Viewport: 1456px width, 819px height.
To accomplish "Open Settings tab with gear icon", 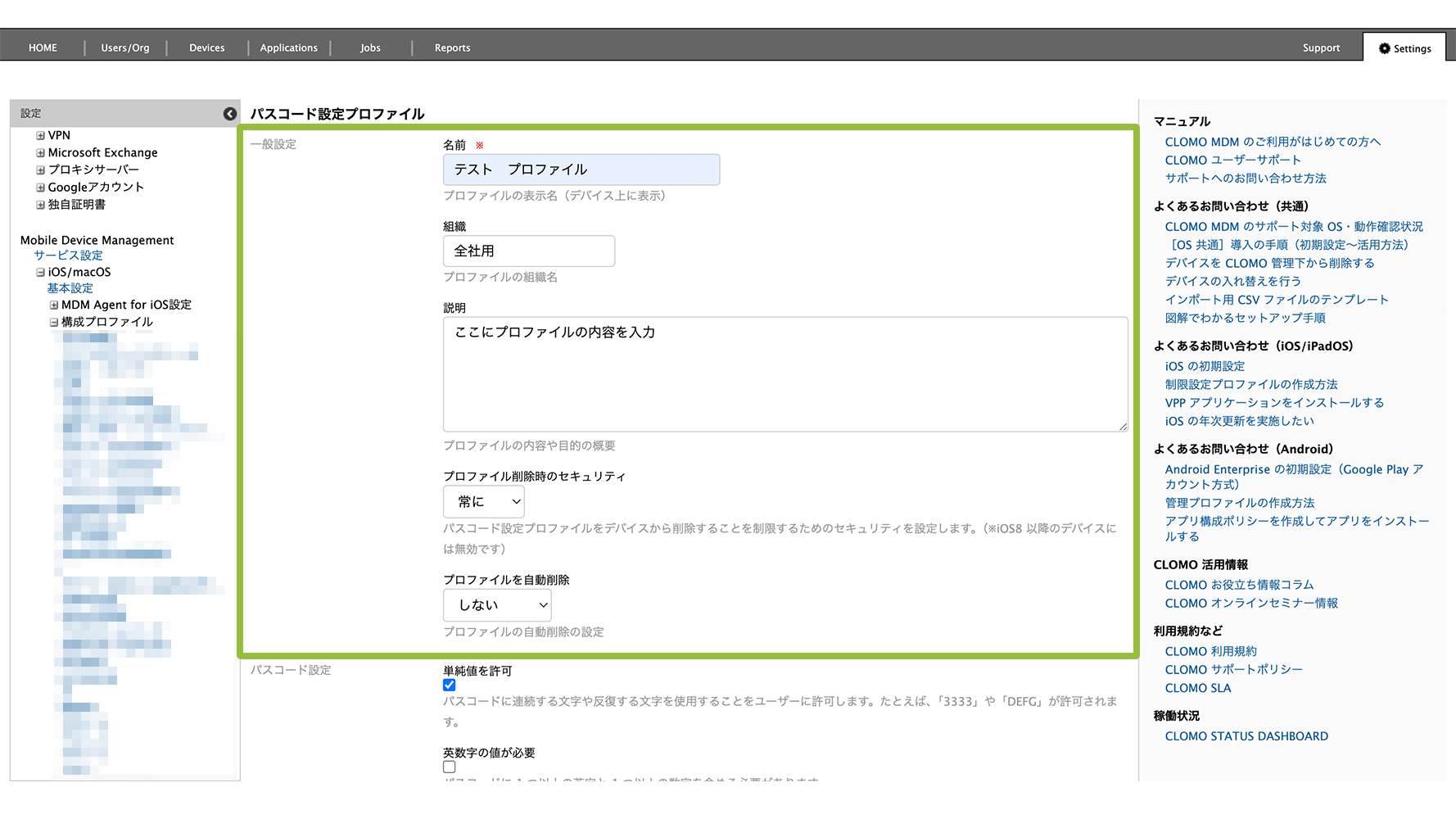I will coord(1404,48).
